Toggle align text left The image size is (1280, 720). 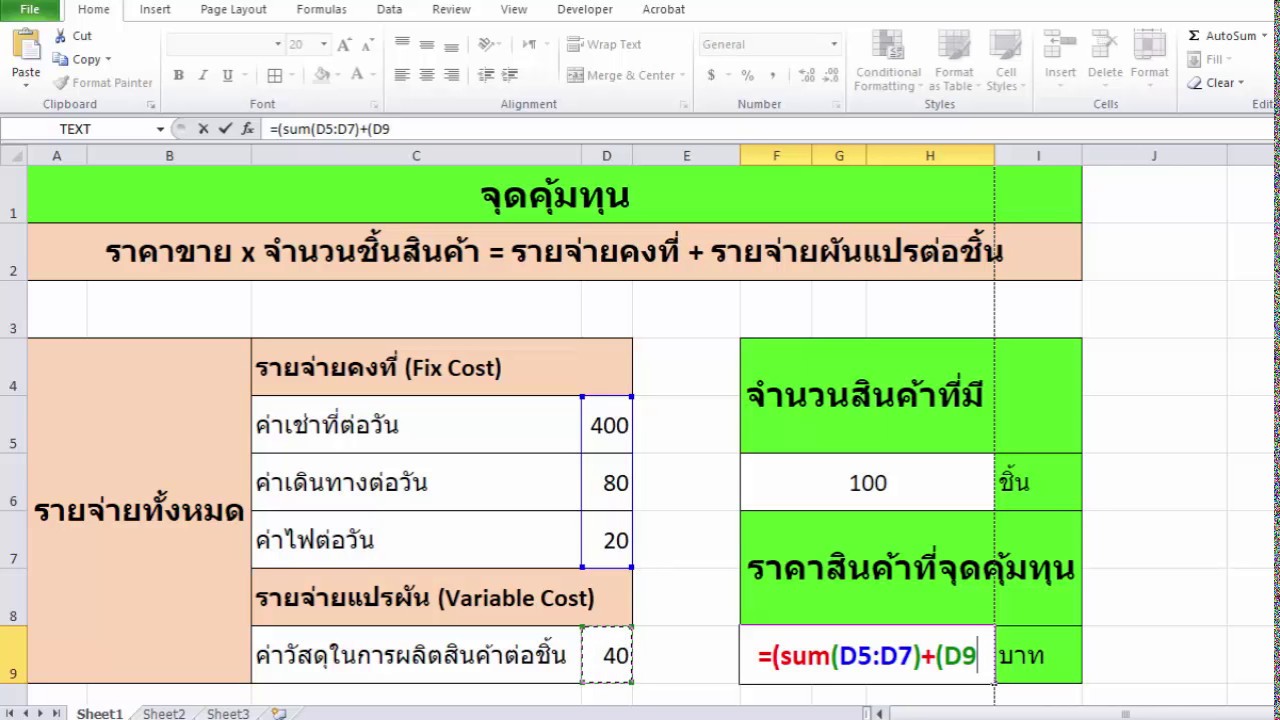[402, 75]
